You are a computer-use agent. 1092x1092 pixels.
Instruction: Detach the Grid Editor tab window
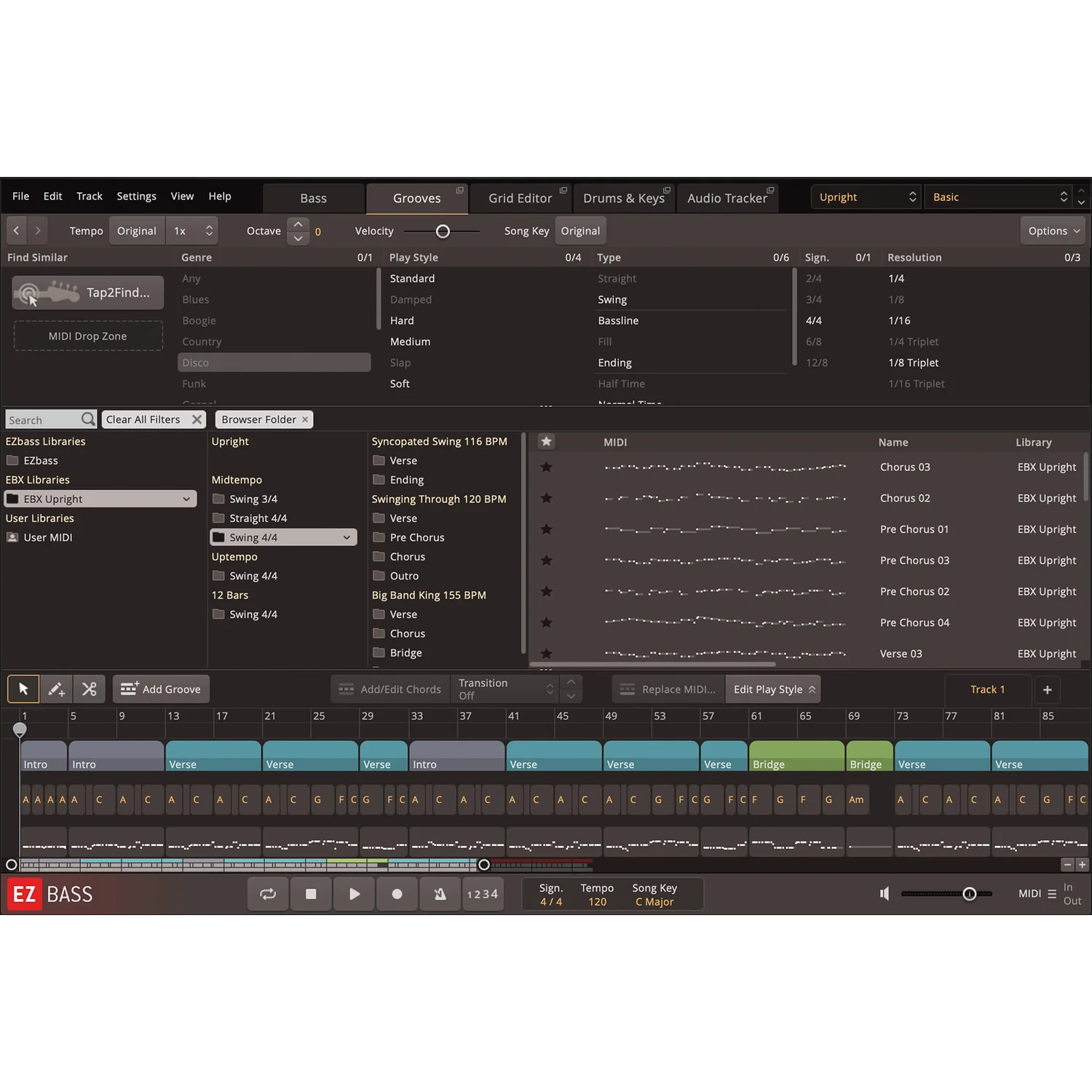563,190
